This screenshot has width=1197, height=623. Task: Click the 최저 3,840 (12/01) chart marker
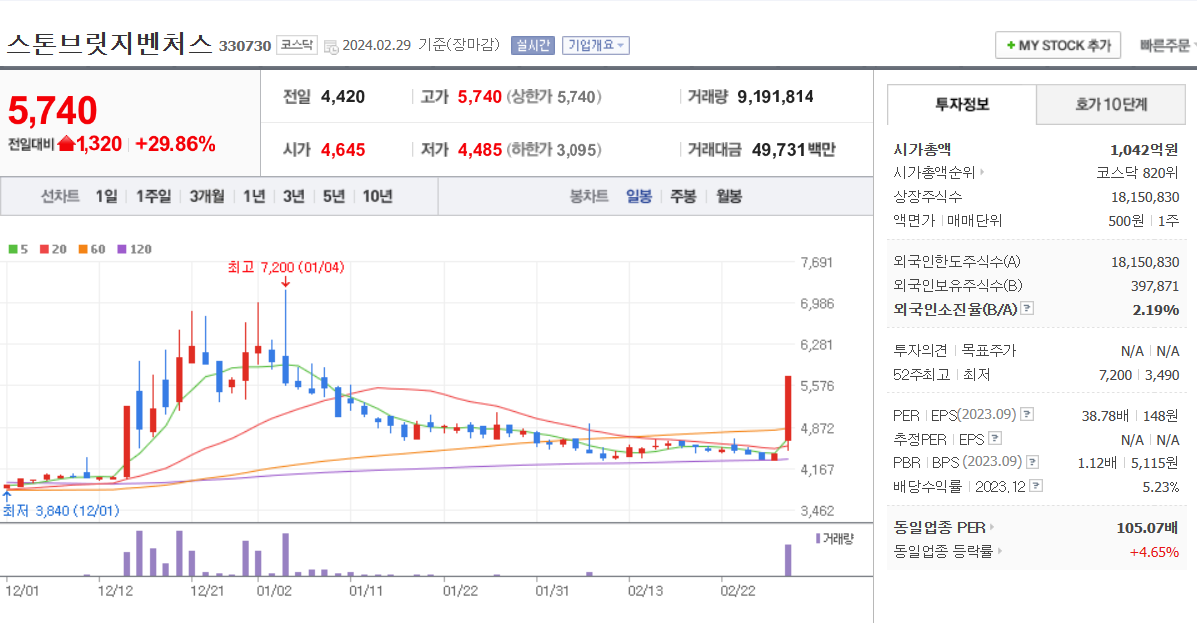[x=61, y=510]
